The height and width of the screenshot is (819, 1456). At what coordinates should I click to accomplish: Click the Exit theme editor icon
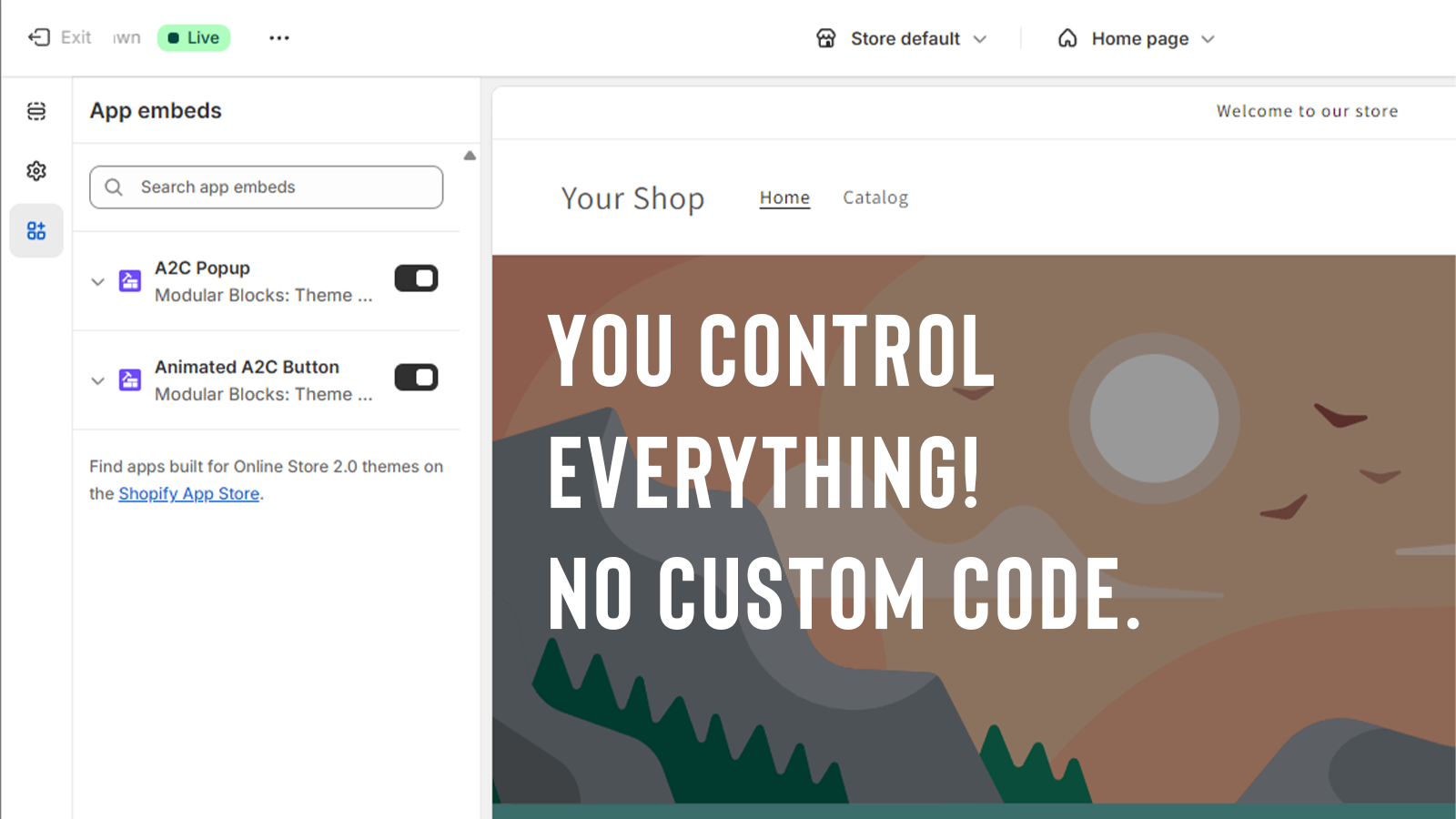pos(37,37)
